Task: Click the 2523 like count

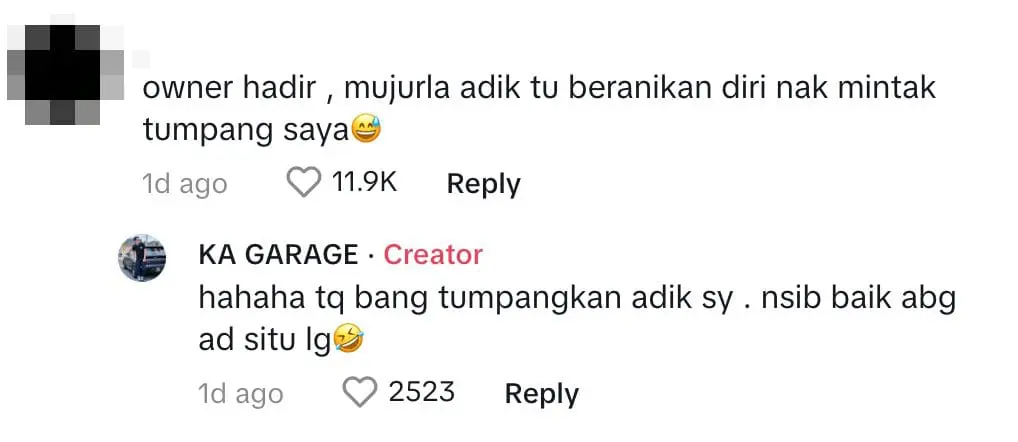Action: coord(421,392)
